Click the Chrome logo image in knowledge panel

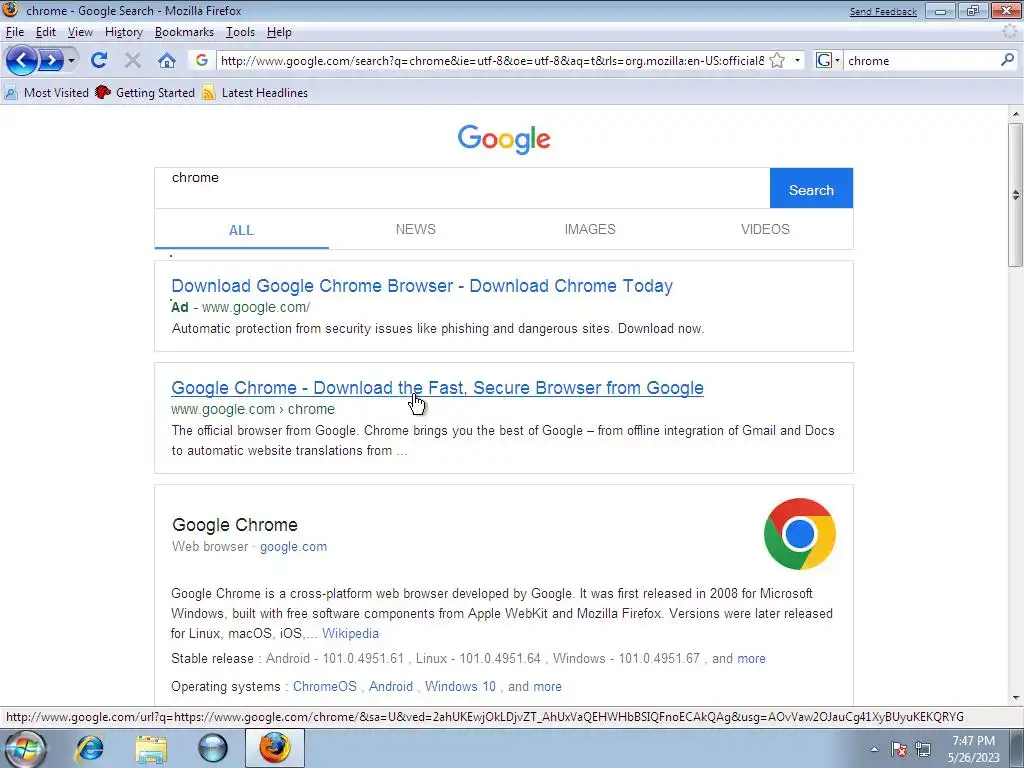pos(799,534)
